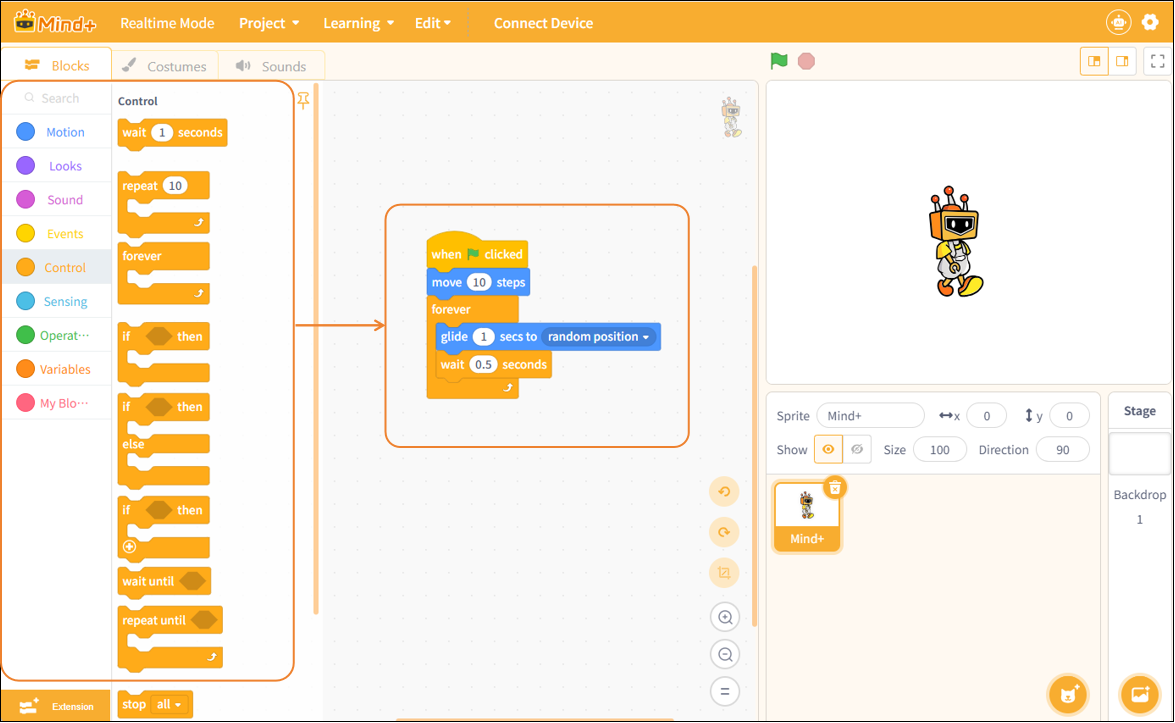
Task: Delete the Mind+ sprite with trash icon
Action: (x=835, y=488)
